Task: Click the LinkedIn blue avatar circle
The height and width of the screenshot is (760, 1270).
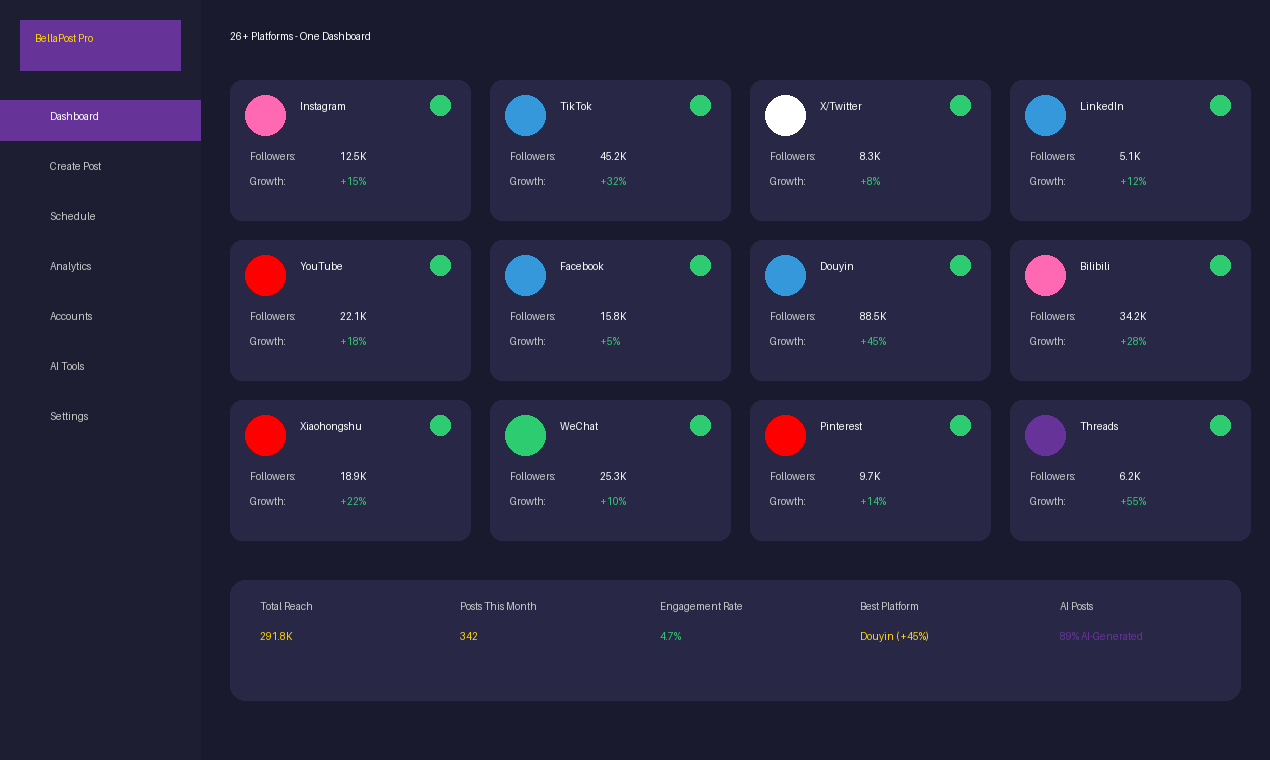Action: click(1045, 115)
